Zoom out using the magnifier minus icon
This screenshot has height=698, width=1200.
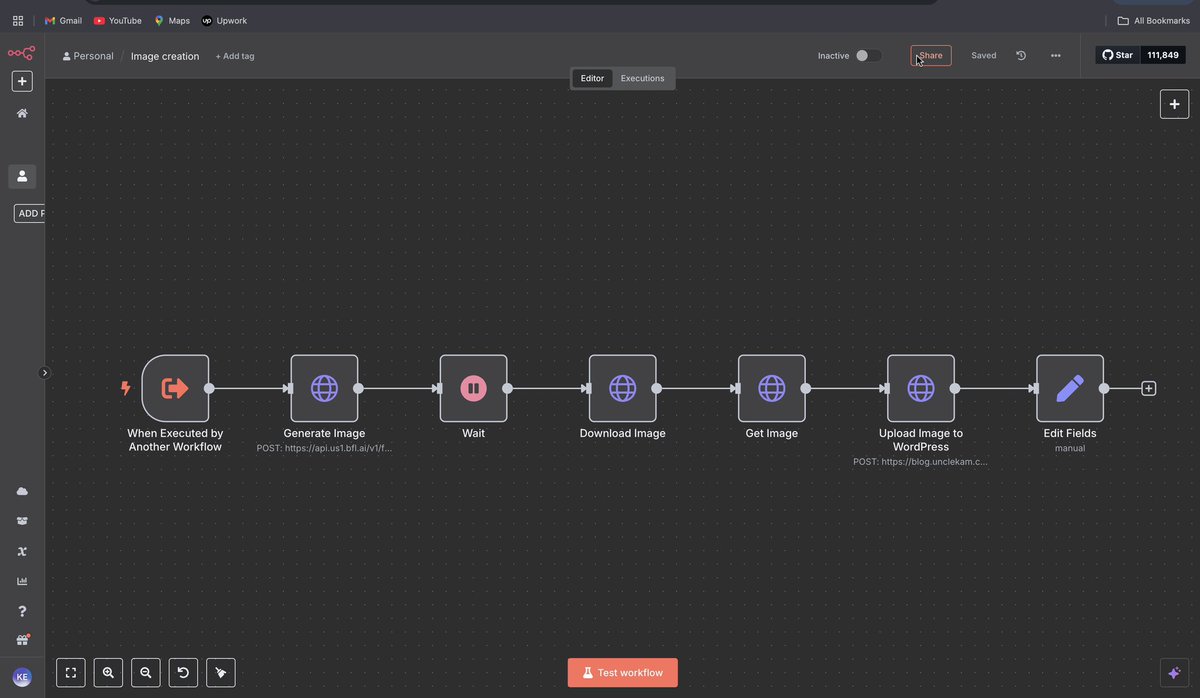(x=145, y=672)
